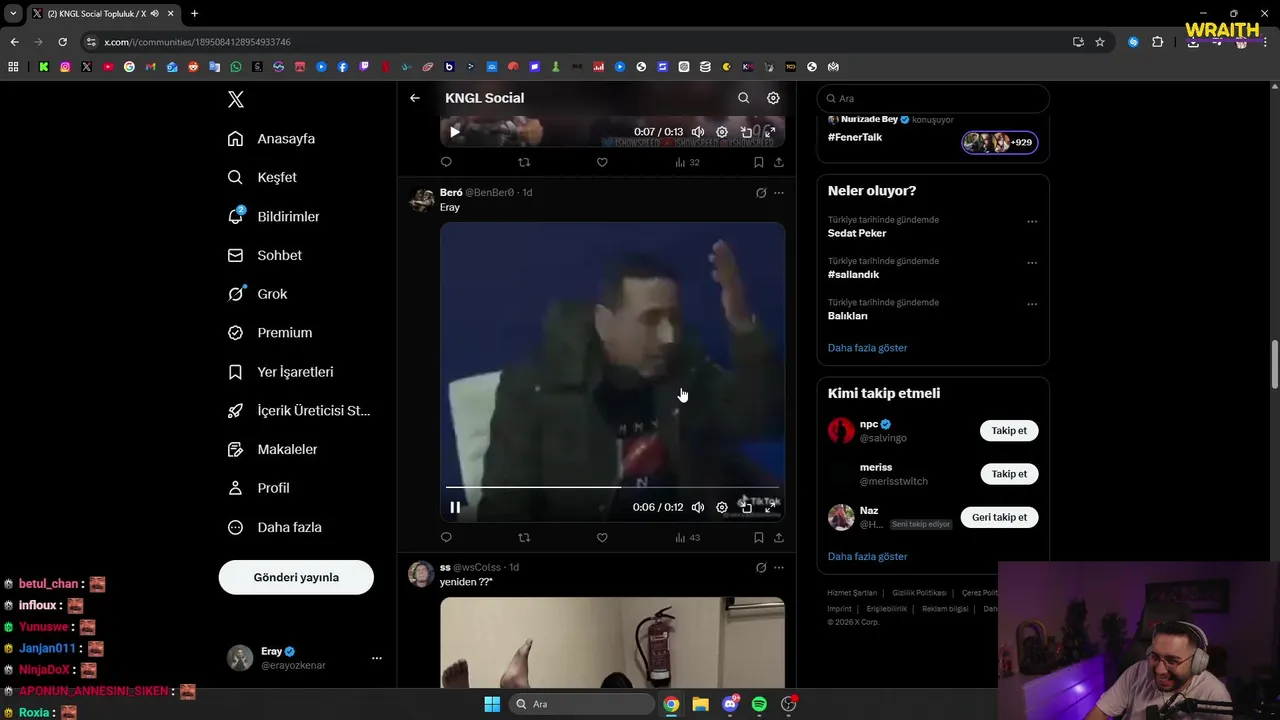The width and height of the screenshot is (1280, 720).
Task: Open a new Chrome tab
Action: [194, 13]
